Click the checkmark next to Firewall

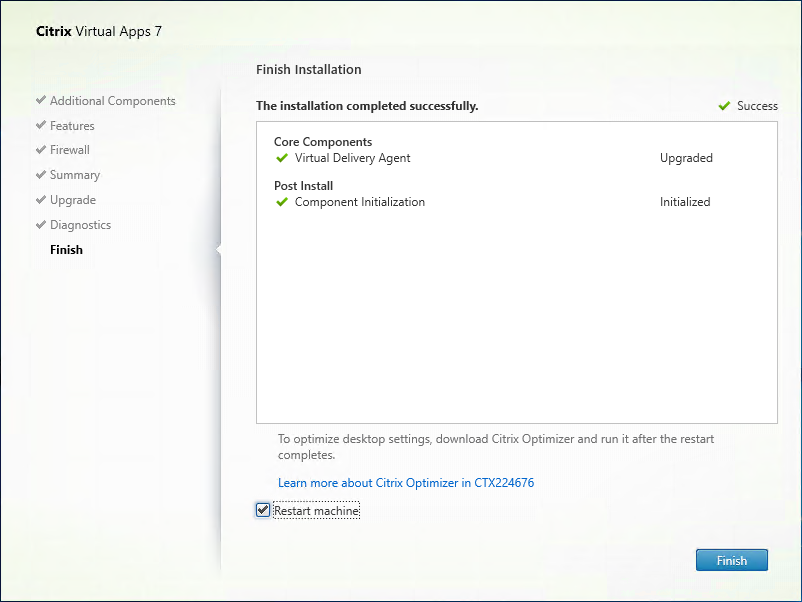click(41, 149)
